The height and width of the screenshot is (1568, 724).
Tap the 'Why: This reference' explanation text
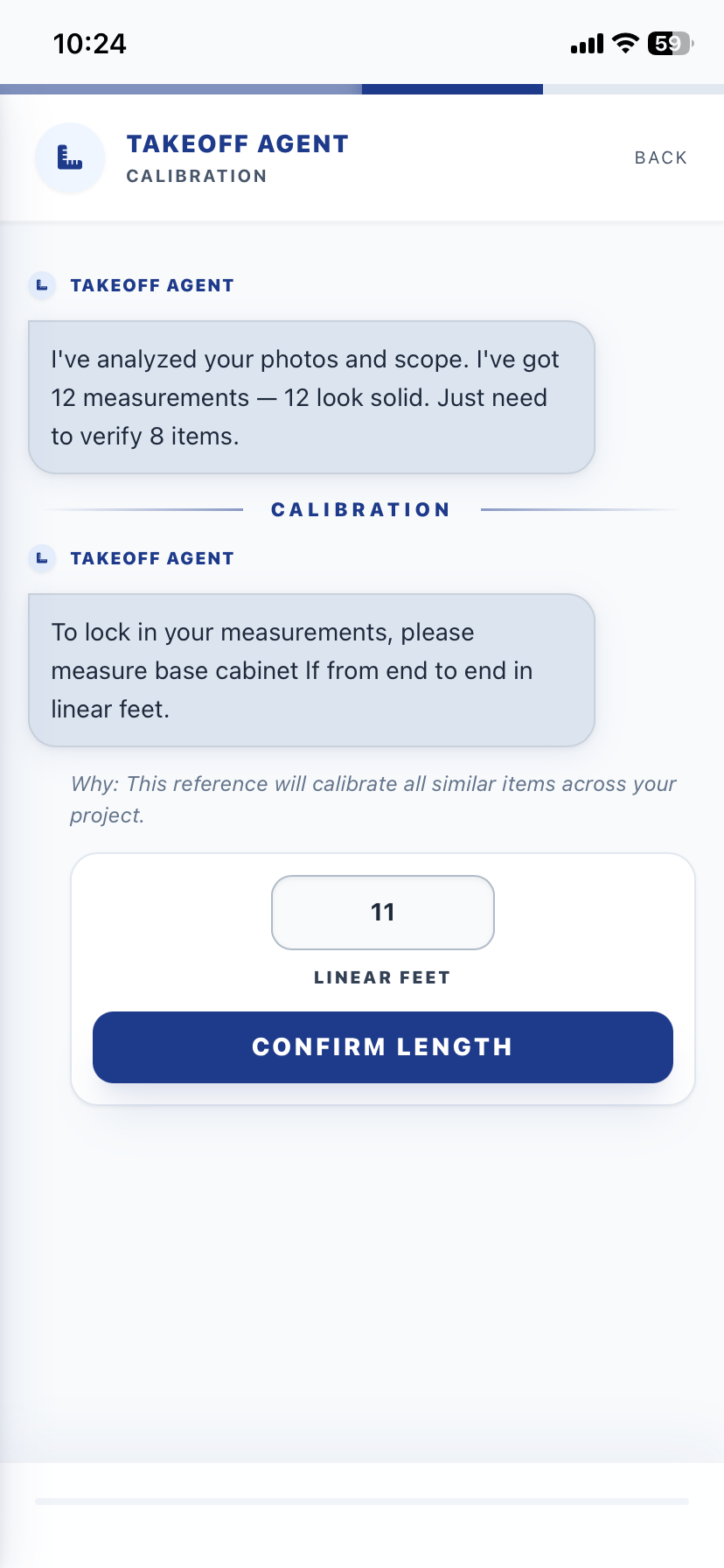tap(373, 799)
